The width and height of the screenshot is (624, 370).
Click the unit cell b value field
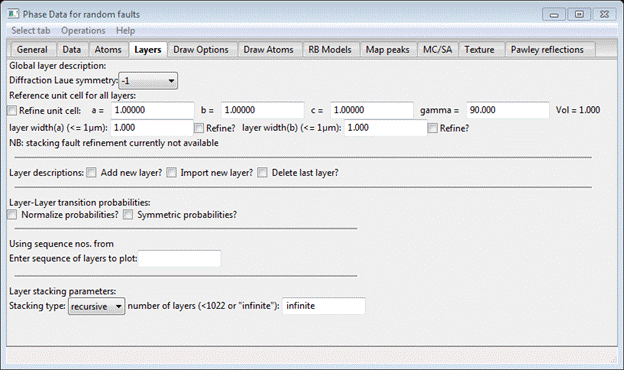pyautogui.click(x=262, y=110)
